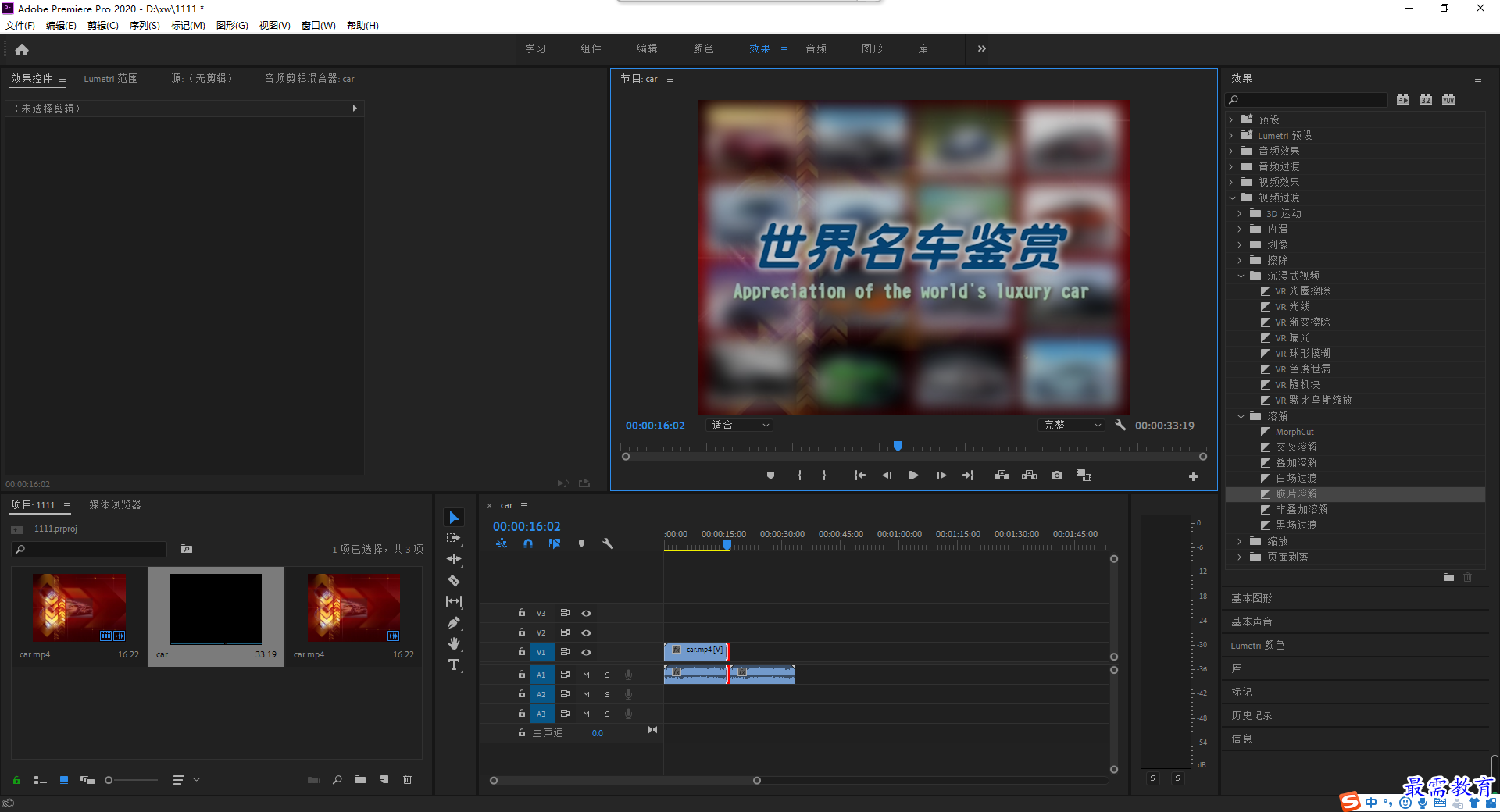The width and height of the screenshot is (1500, 812).
Task: Export frame with camera icon
Action: 1057,475
